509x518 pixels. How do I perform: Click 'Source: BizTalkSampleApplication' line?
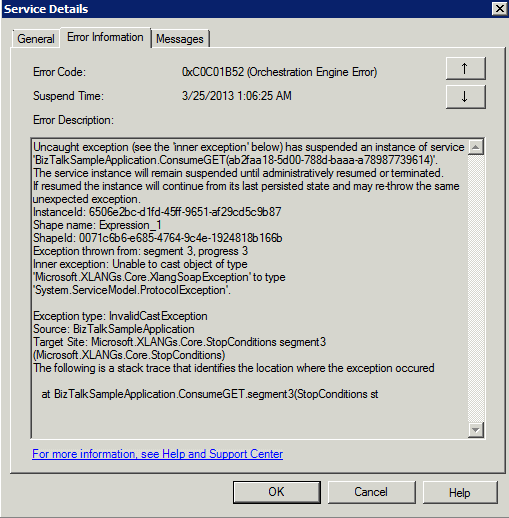click(114, 329)
